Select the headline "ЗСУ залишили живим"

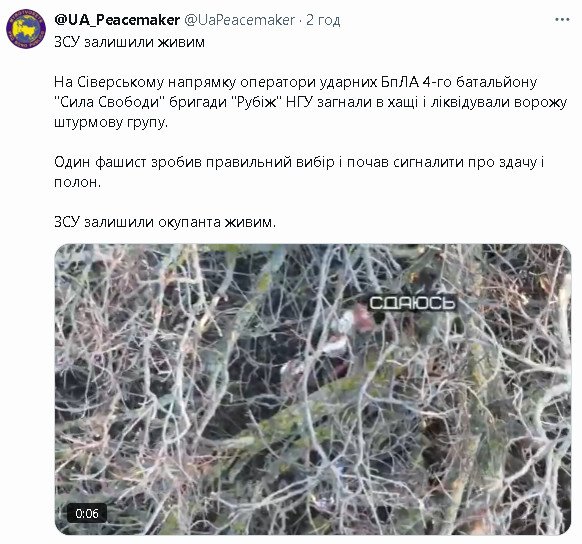point(129,42)
